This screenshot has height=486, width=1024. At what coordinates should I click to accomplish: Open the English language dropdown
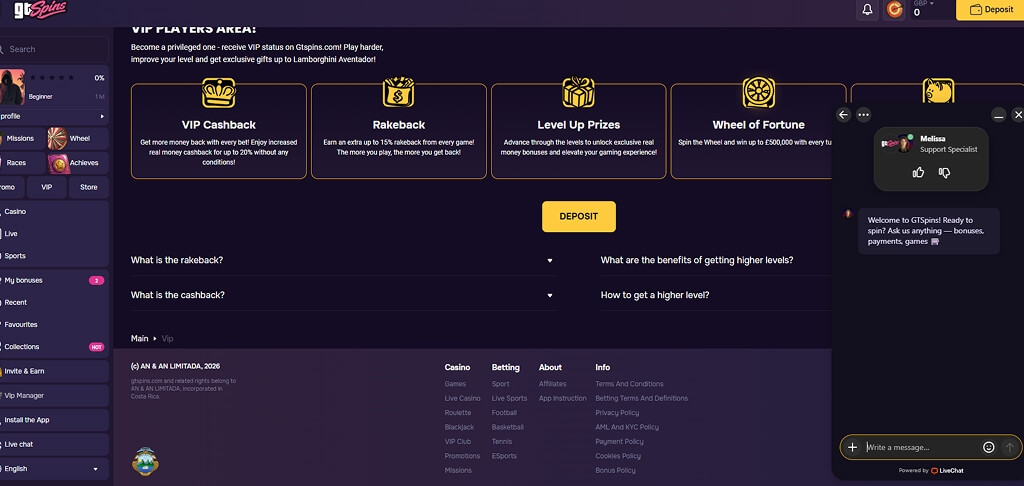[54, 469]
